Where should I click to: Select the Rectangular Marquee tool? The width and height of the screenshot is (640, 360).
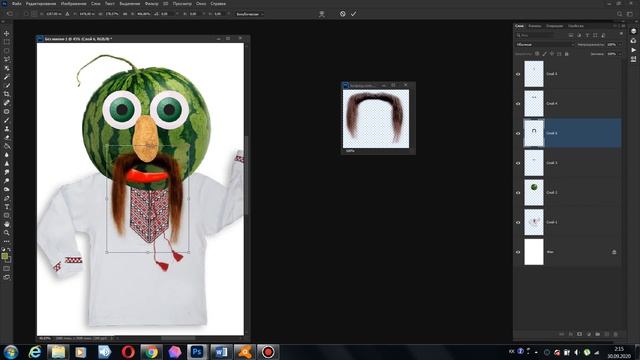[x=7, y=42]
